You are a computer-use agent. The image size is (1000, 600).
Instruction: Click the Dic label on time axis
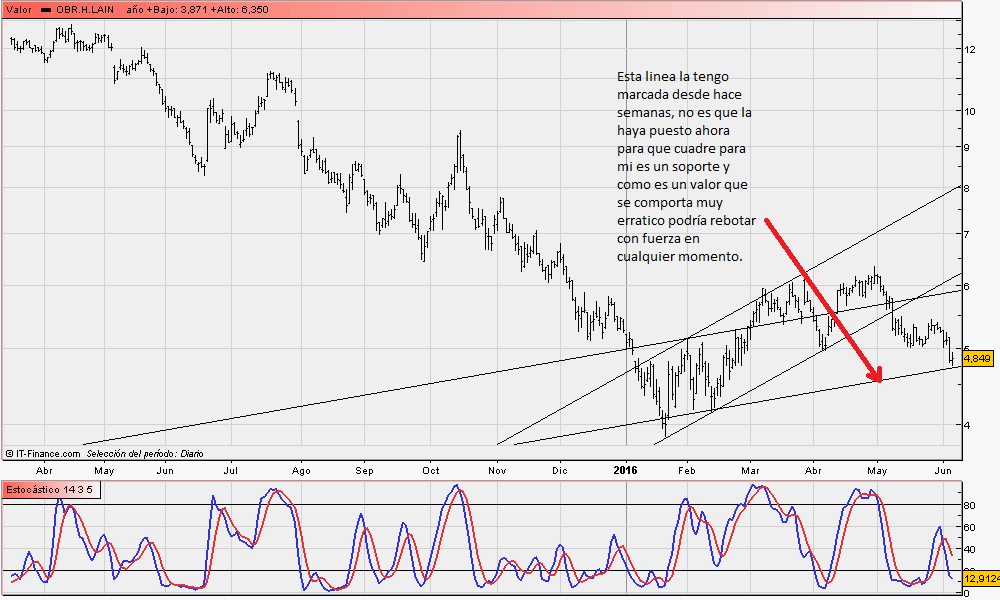[559, 469]
